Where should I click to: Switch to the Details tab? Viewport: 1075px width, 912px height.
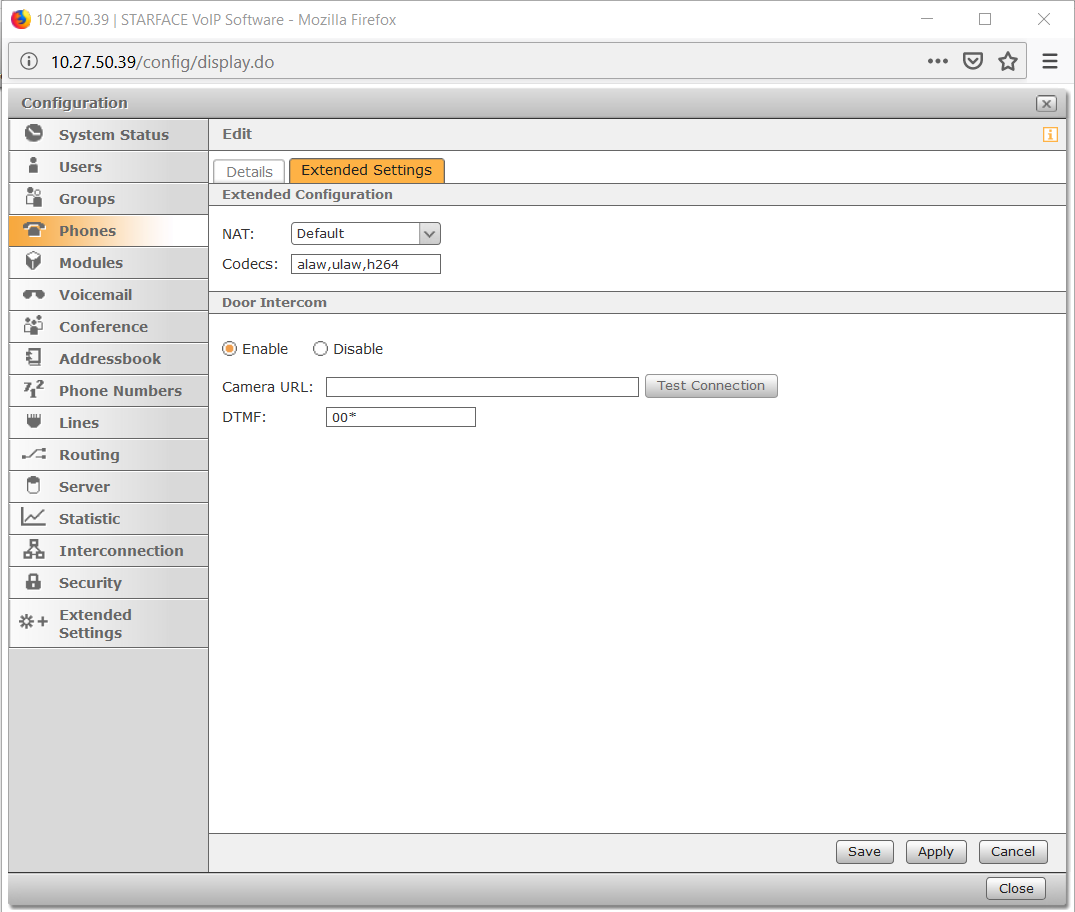coord(249,171)
